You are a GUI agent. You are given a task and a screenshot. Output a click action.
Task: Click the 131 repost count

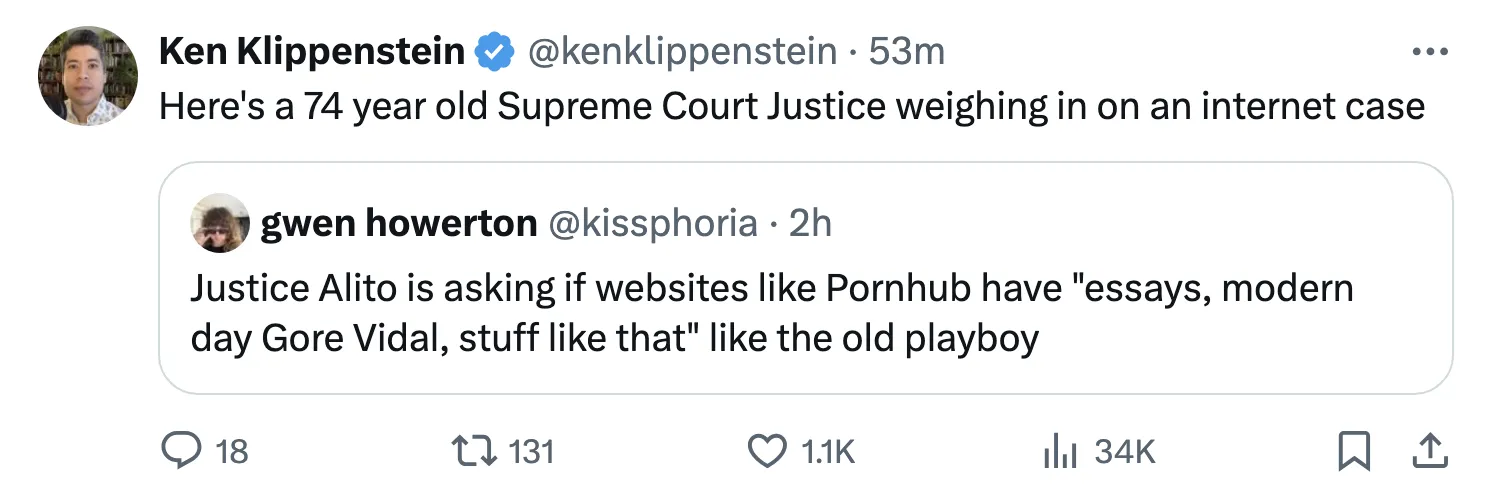[x=531, y=452]
